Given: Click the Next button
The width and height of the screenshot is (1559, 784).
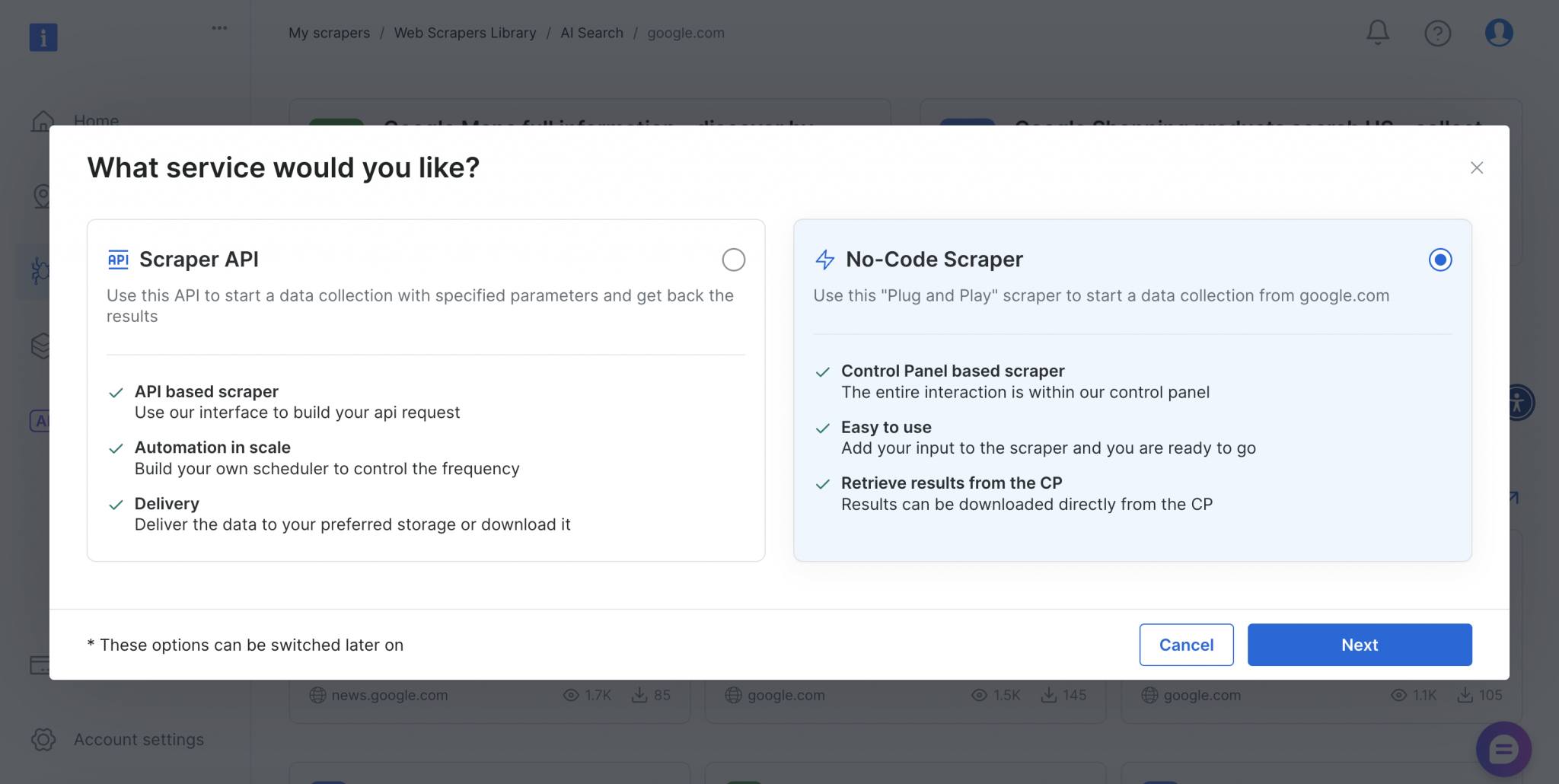Looking at the screenshot, I should (x=1359, y=645).
